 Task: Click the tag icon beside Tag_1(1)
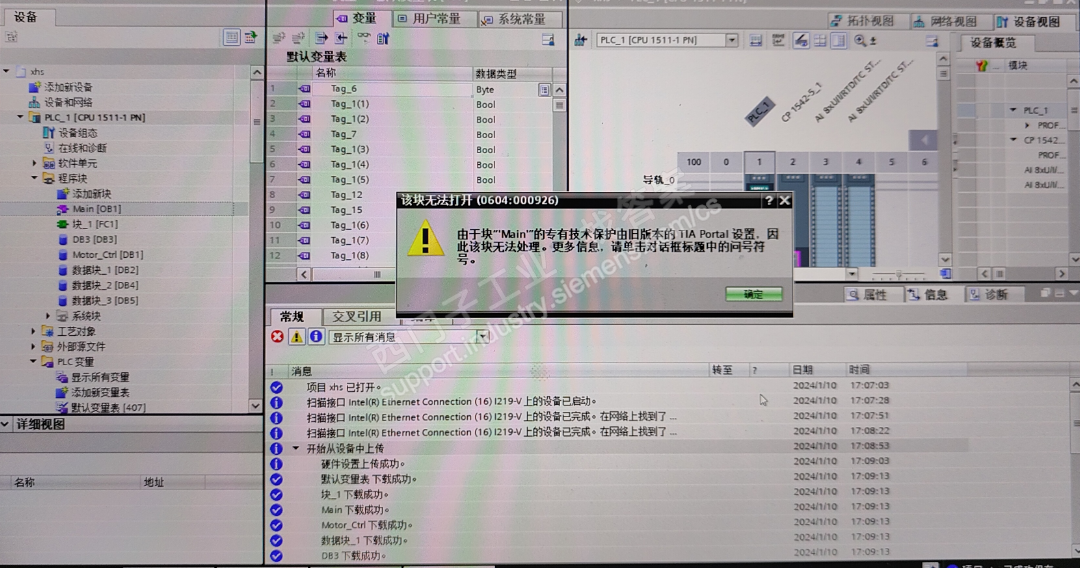(304, 104)
